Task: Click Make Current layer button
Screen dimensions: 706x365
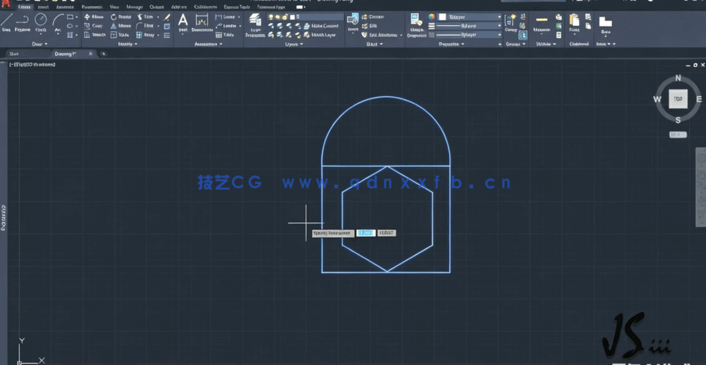Action: click(321, 26)
